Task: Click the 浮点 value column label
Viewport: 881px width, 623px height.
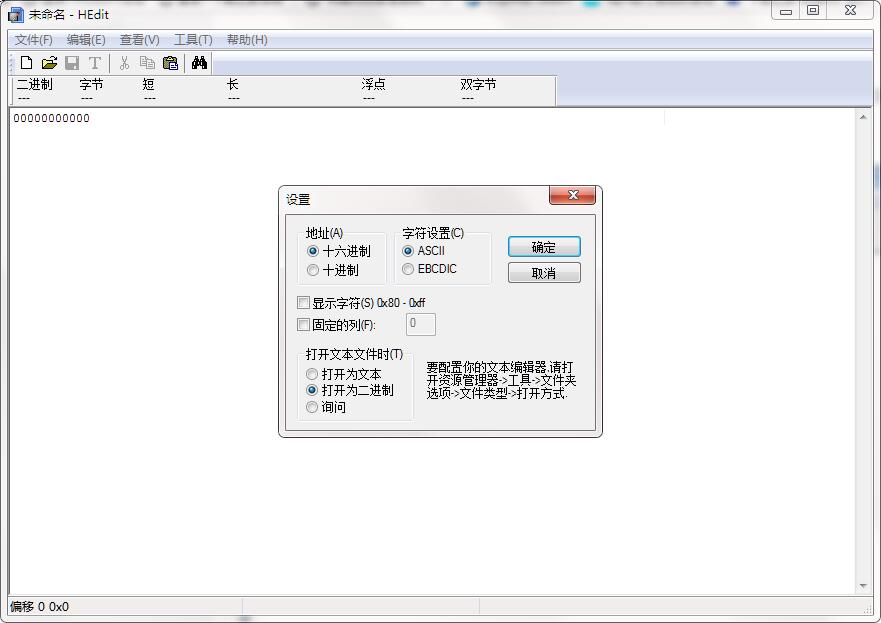Action: tap(374, 84)
